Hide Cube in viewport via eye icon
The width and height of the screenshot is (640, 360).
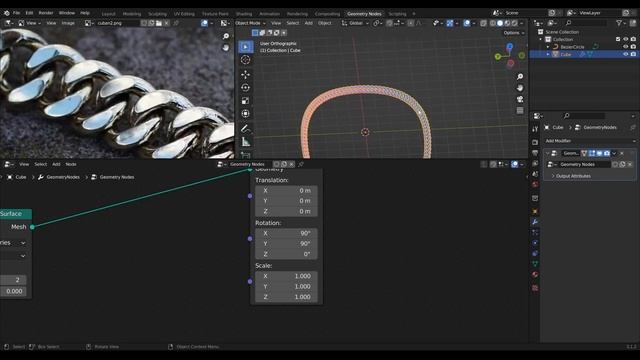pos(625,54)
